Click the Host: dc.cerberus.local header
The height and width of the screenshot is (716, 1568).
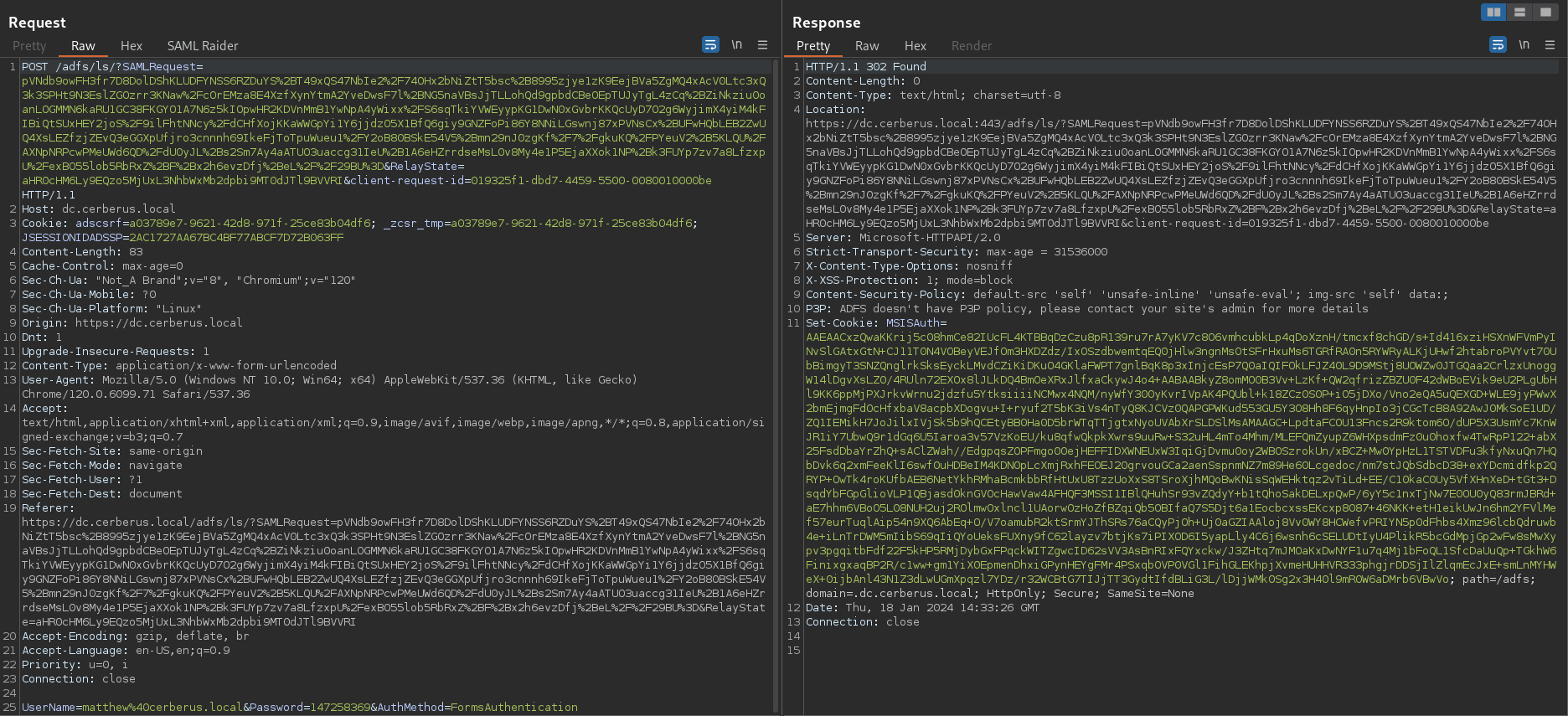coord(99,209)
